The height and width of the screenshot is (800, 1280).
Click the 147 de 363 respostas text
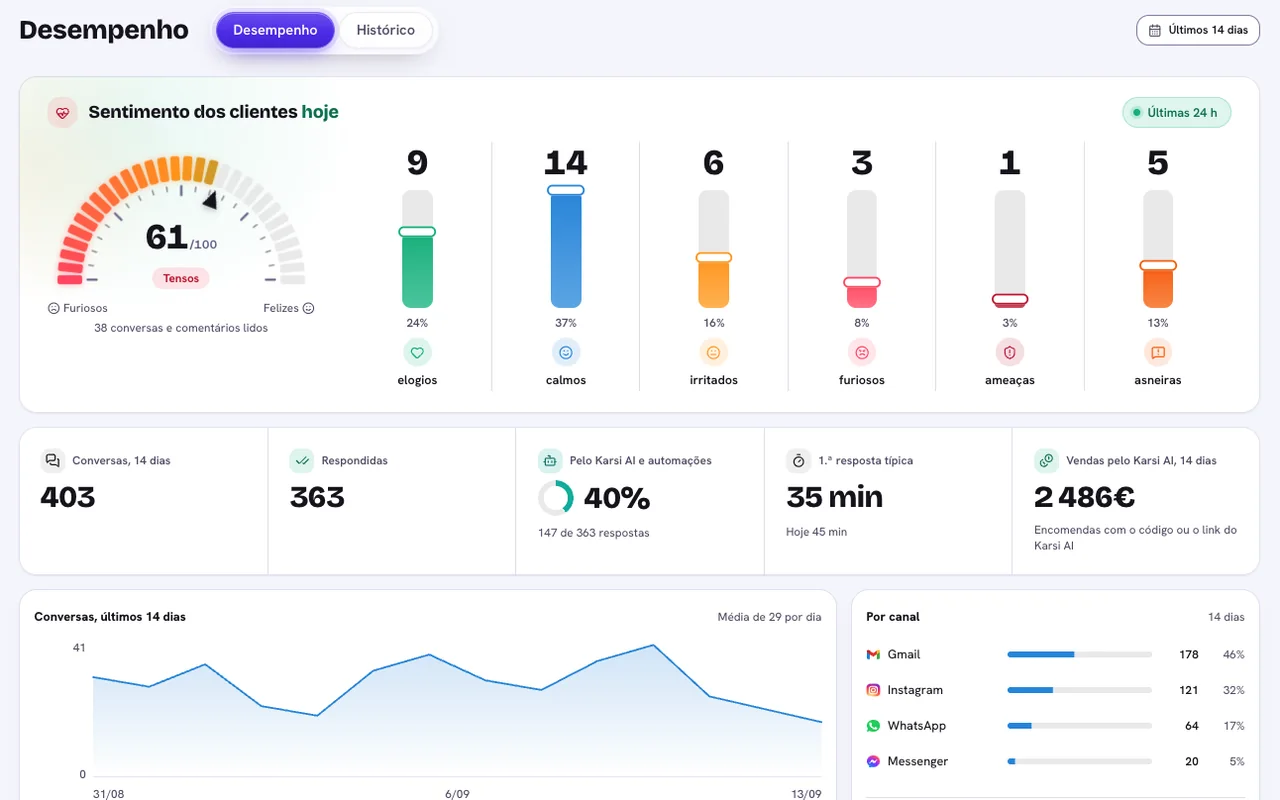pyautogui.click(x=594, y=533)
